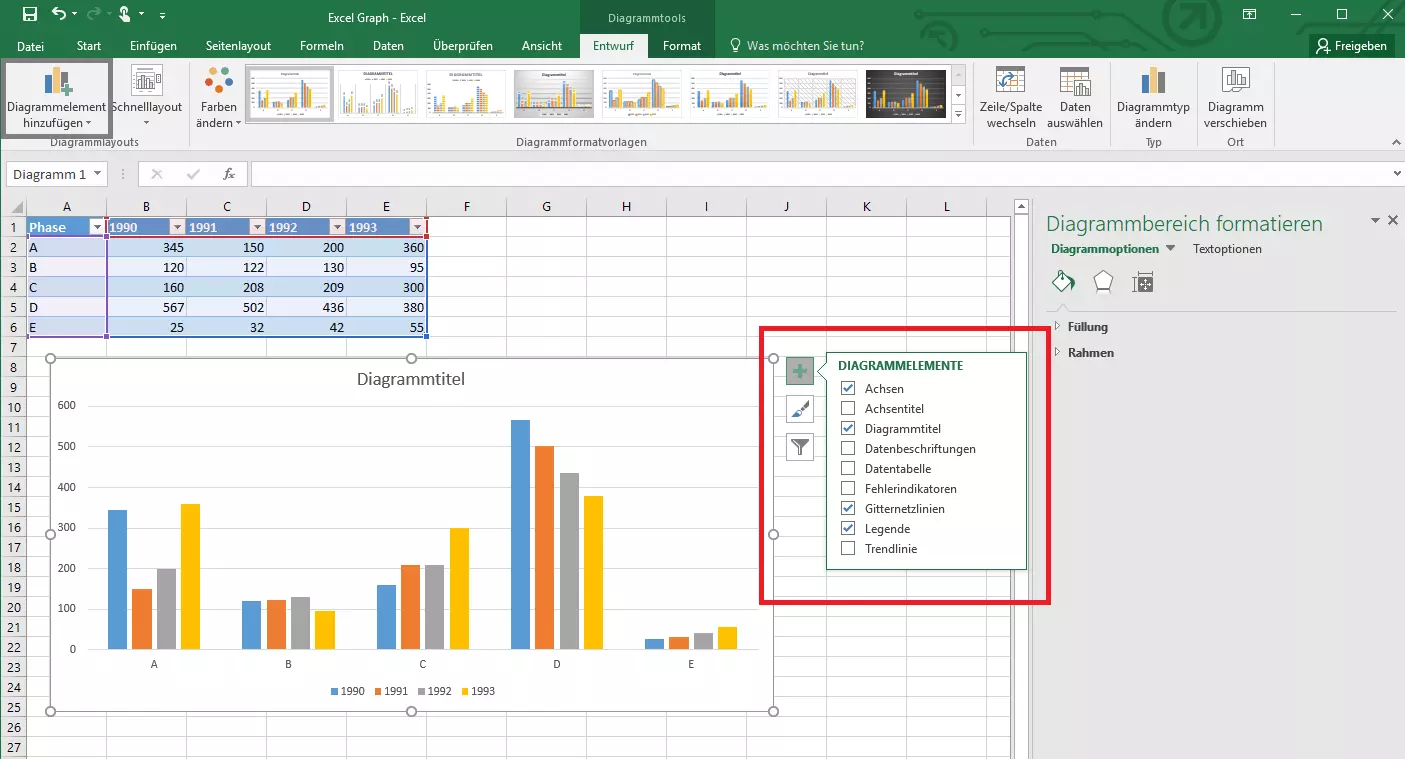Viewport: 1405px width, 759px height.
Task: Open the Diagrammoptionen dropdown arrow
Action: (x=1171, y=249)
